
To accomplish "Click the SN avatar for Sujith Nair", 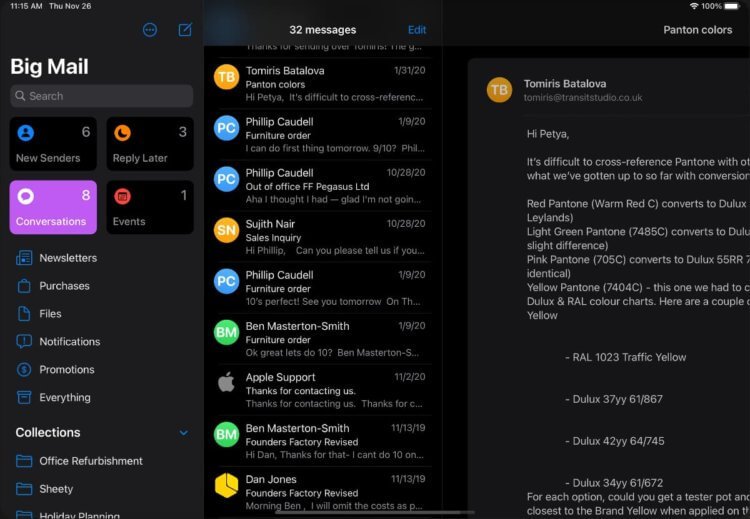I will [x=226, y=230].
